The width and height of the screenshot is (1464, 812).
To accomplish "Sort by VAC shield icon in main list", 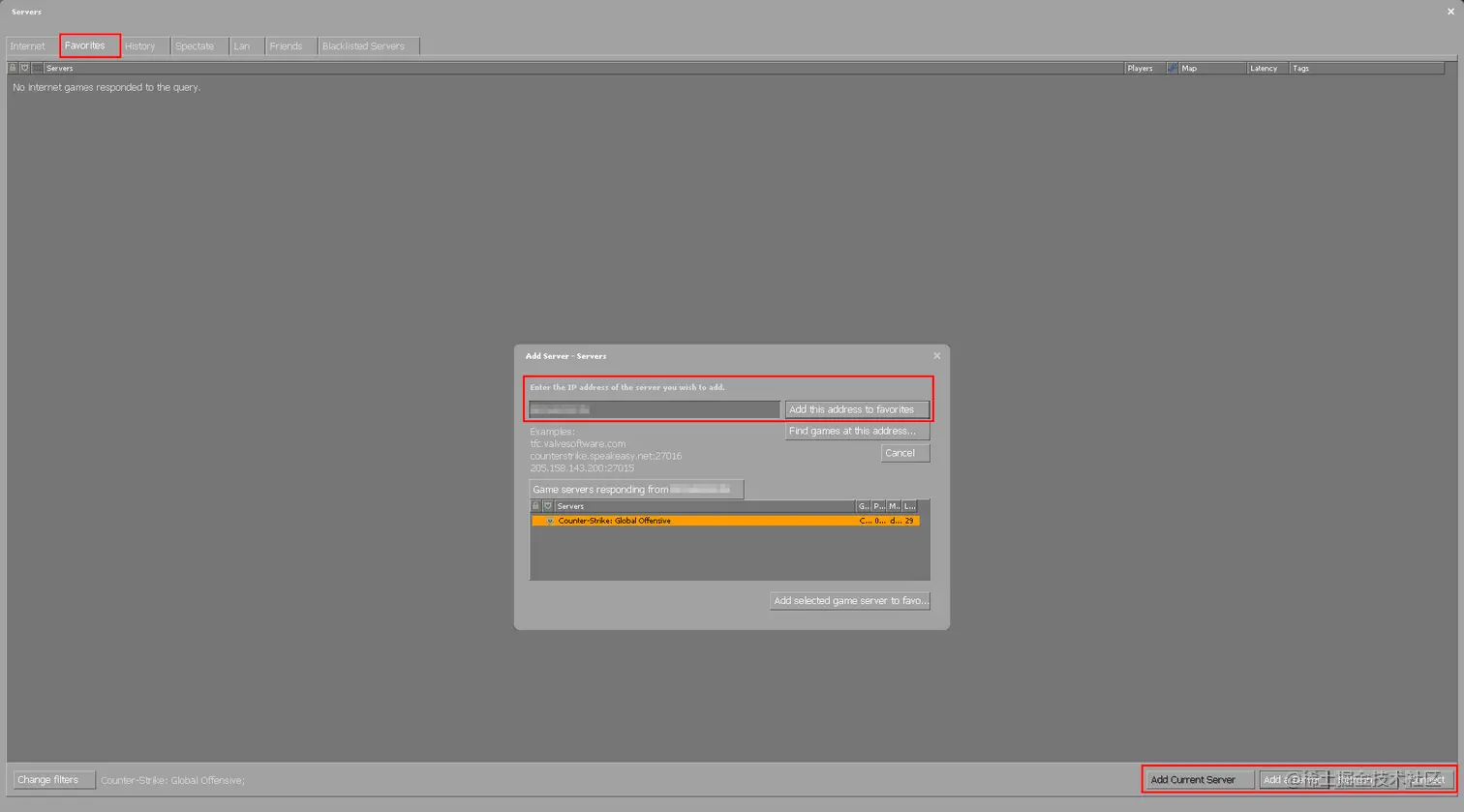I will point(25,69).
